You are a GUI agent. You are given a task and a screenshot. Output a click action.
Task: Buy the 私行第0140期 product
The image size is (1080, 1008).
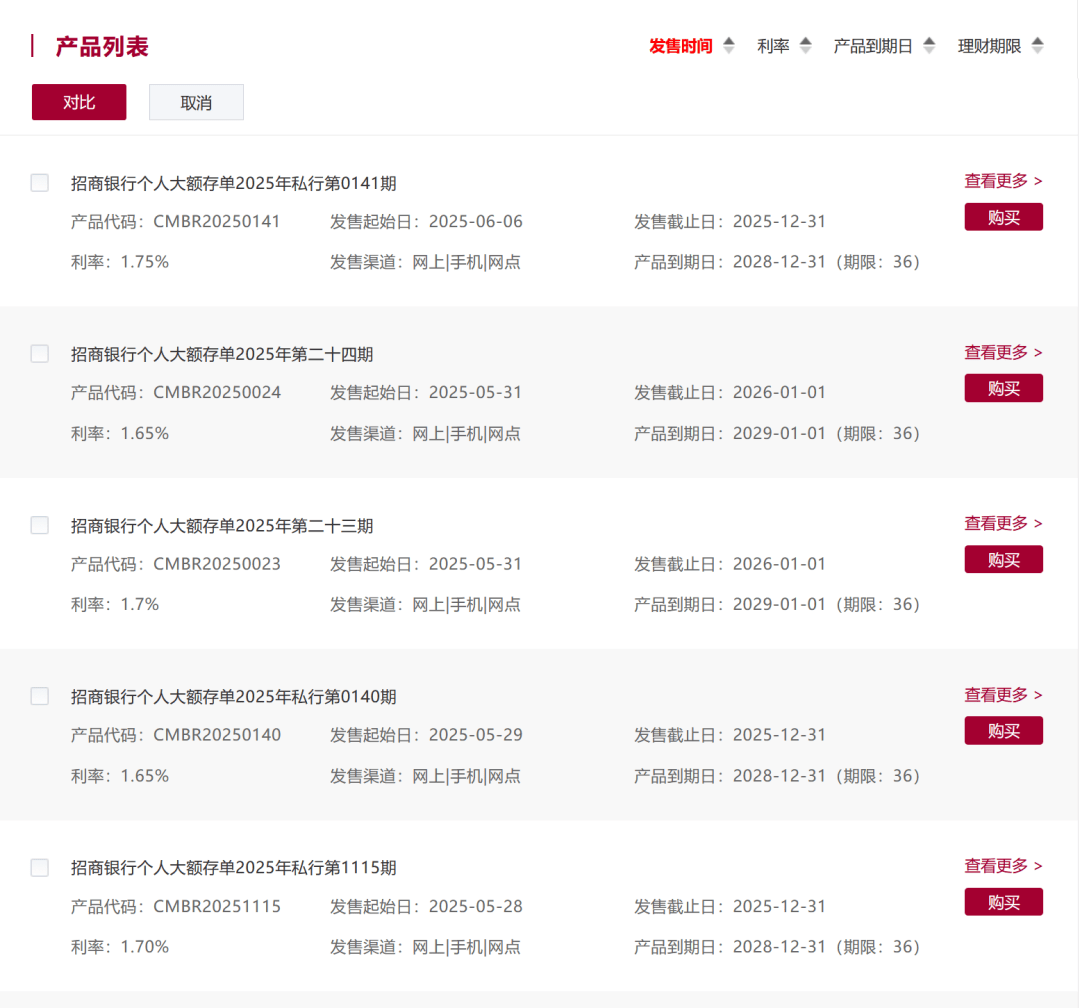coord(1004,730)
